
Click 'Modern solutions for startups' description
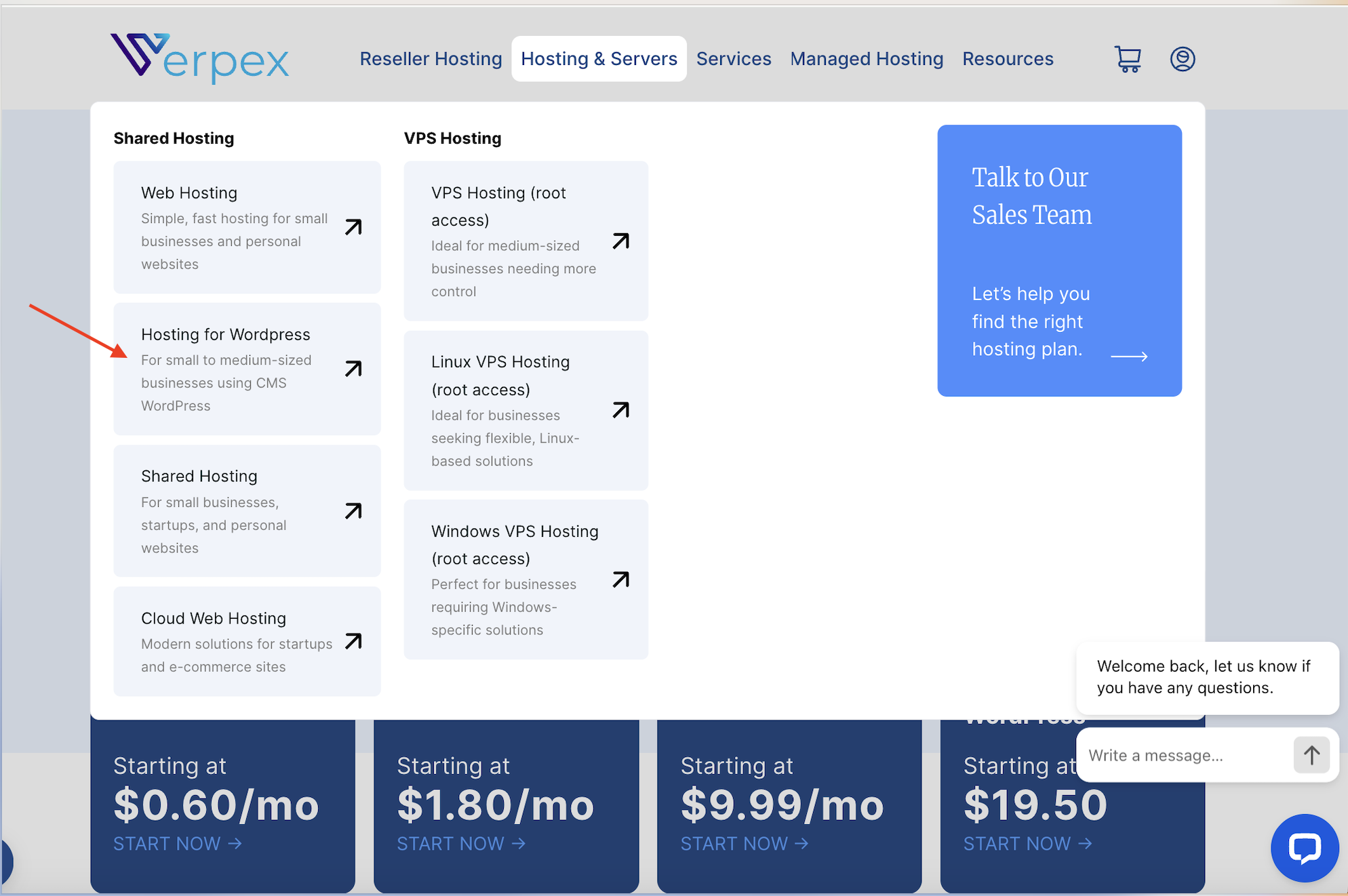(x=237, y=655)
